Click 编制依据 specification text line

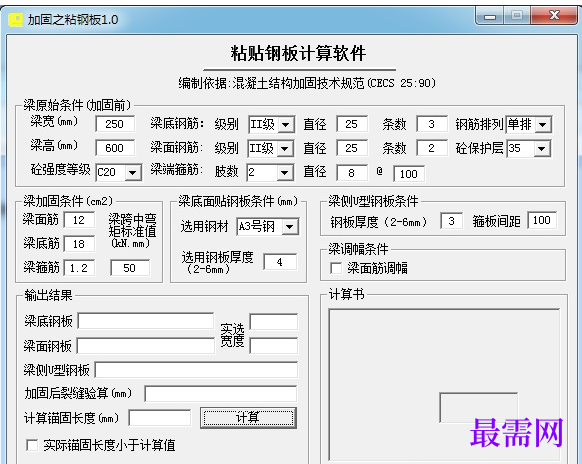click(x=307, y=83)
